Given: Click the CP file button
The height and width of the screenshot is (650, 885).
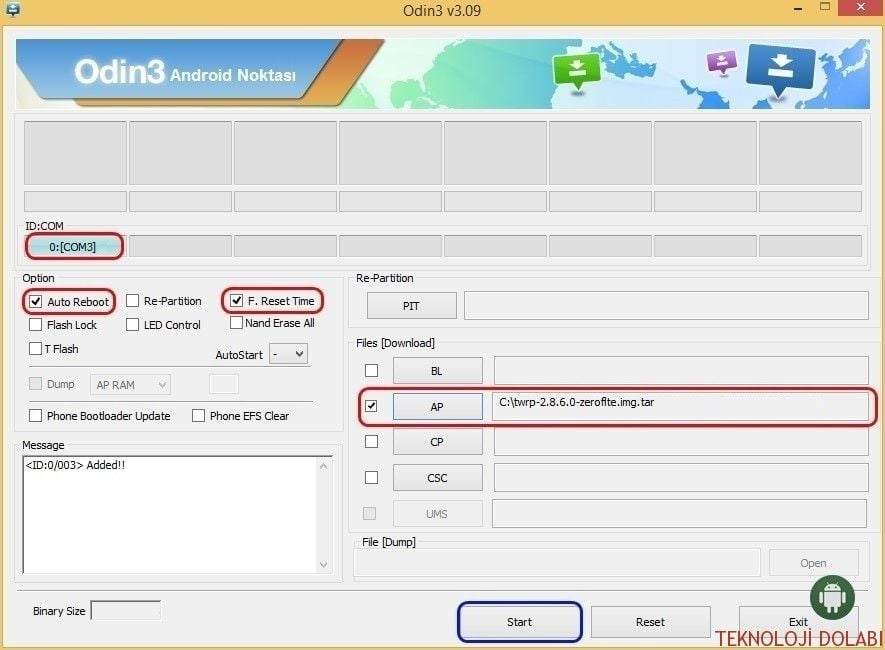Looking at the screenshot, I should click(437, 442).
